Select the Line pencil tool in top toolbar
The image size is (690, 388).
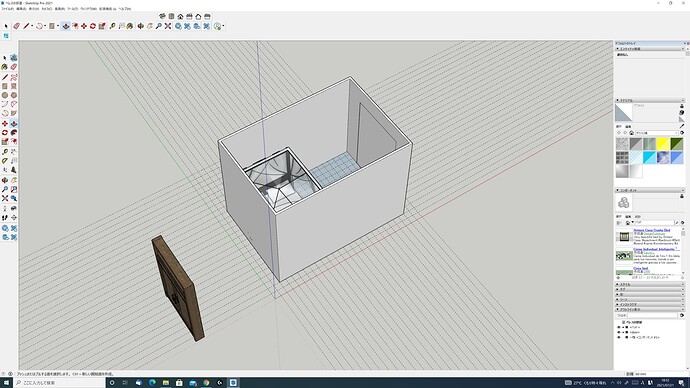click(x=26, y=26)
